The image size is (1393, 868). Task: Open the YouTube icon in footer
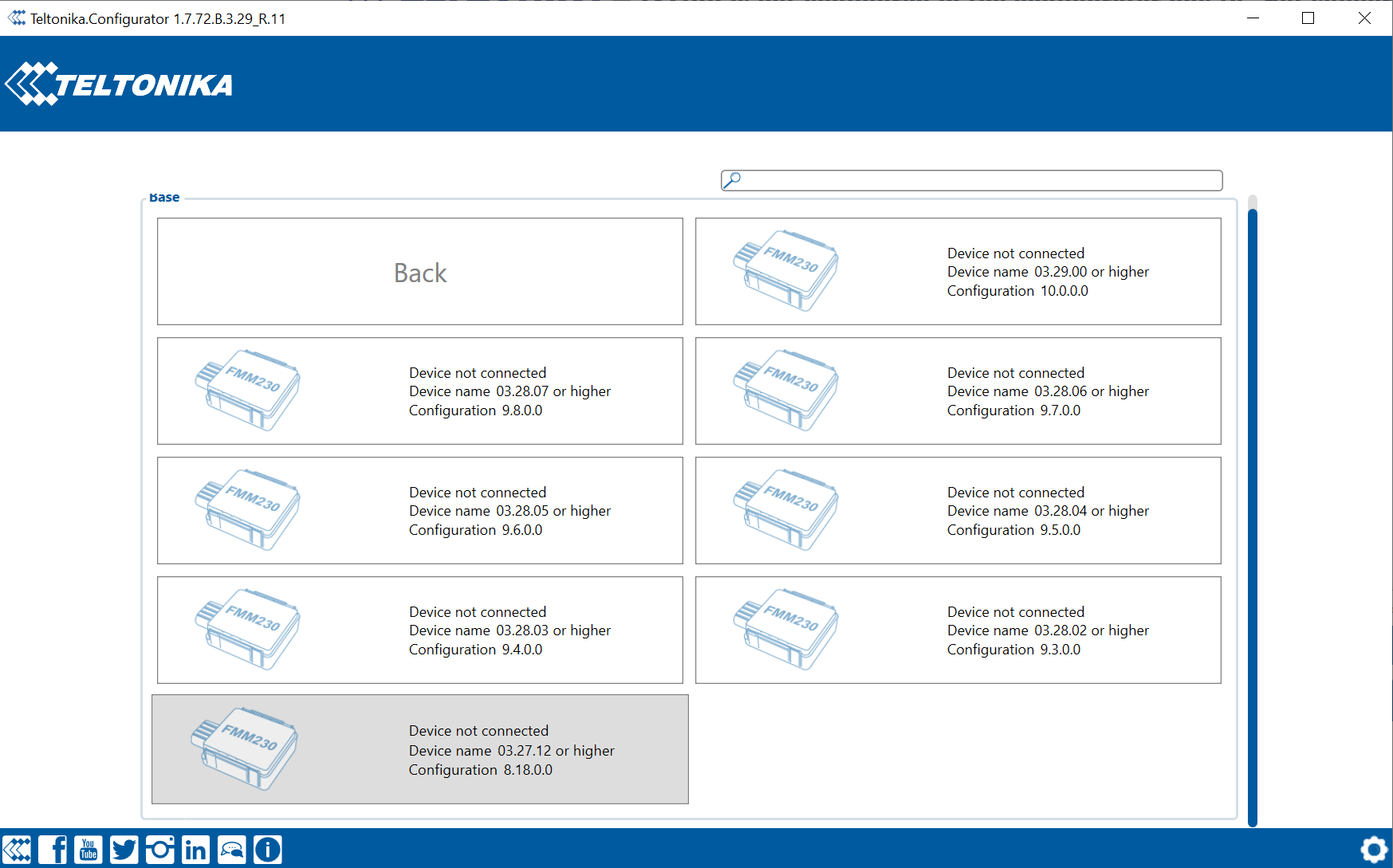tap(89, 850)
